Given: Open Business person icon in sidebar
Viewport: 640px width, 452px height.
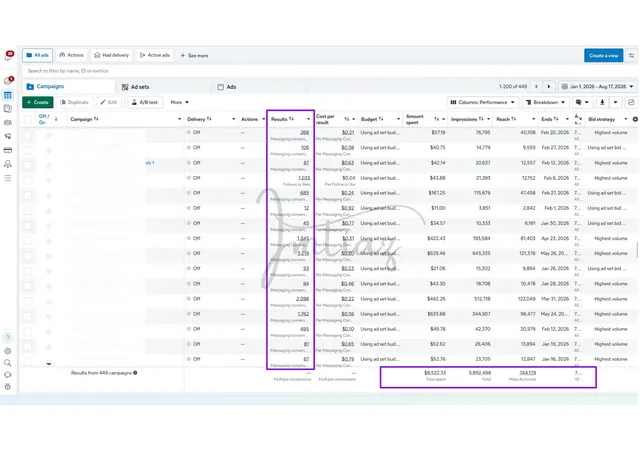Looking at the screenshot, I should point(8,164).
